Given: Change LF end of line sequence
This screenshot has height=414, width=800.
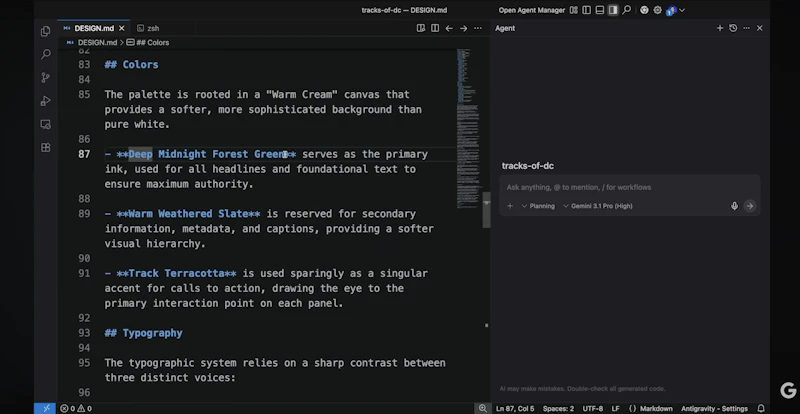Looking at the screenshot, I should pyautogui.click(x=616, y=408).
